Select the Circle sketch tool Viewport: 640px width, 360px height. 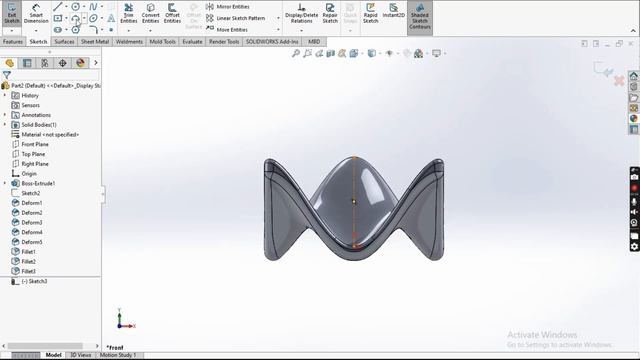[x=76, y=7]
